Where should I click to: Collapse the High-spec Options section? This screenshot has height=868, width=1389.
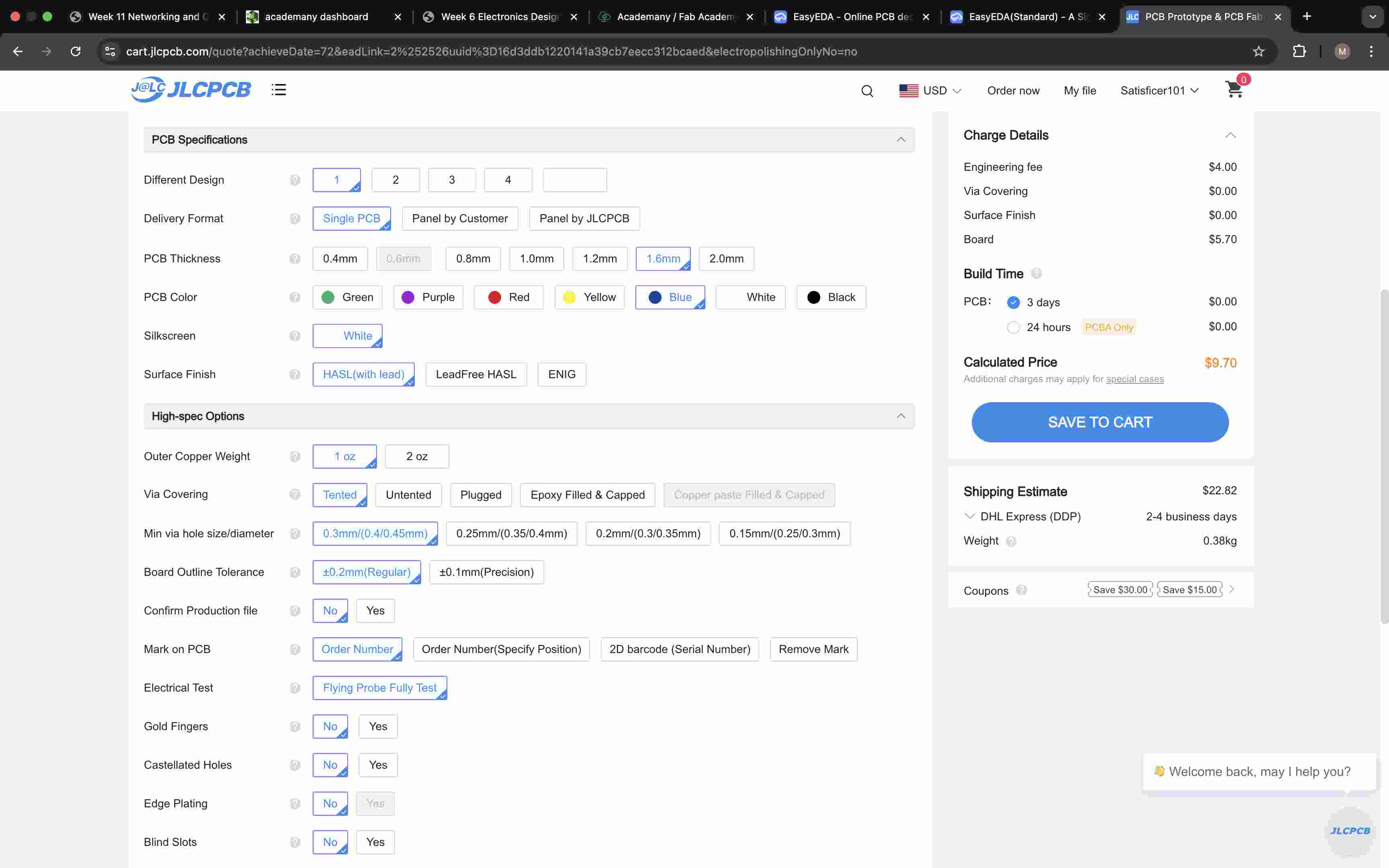[x=901, y=416]
